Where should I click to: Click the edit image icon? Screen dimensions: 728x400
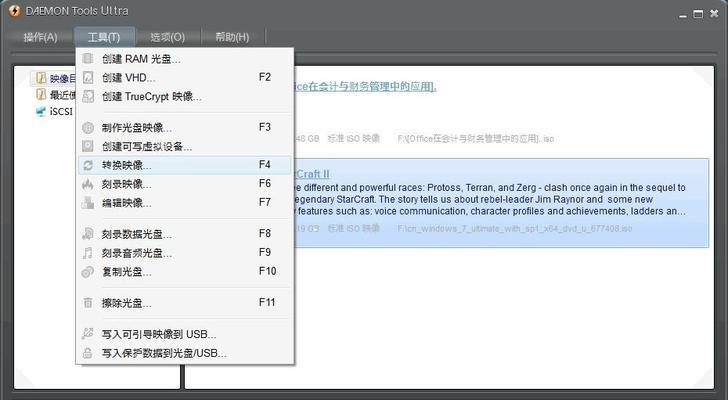tap(88, 203)
